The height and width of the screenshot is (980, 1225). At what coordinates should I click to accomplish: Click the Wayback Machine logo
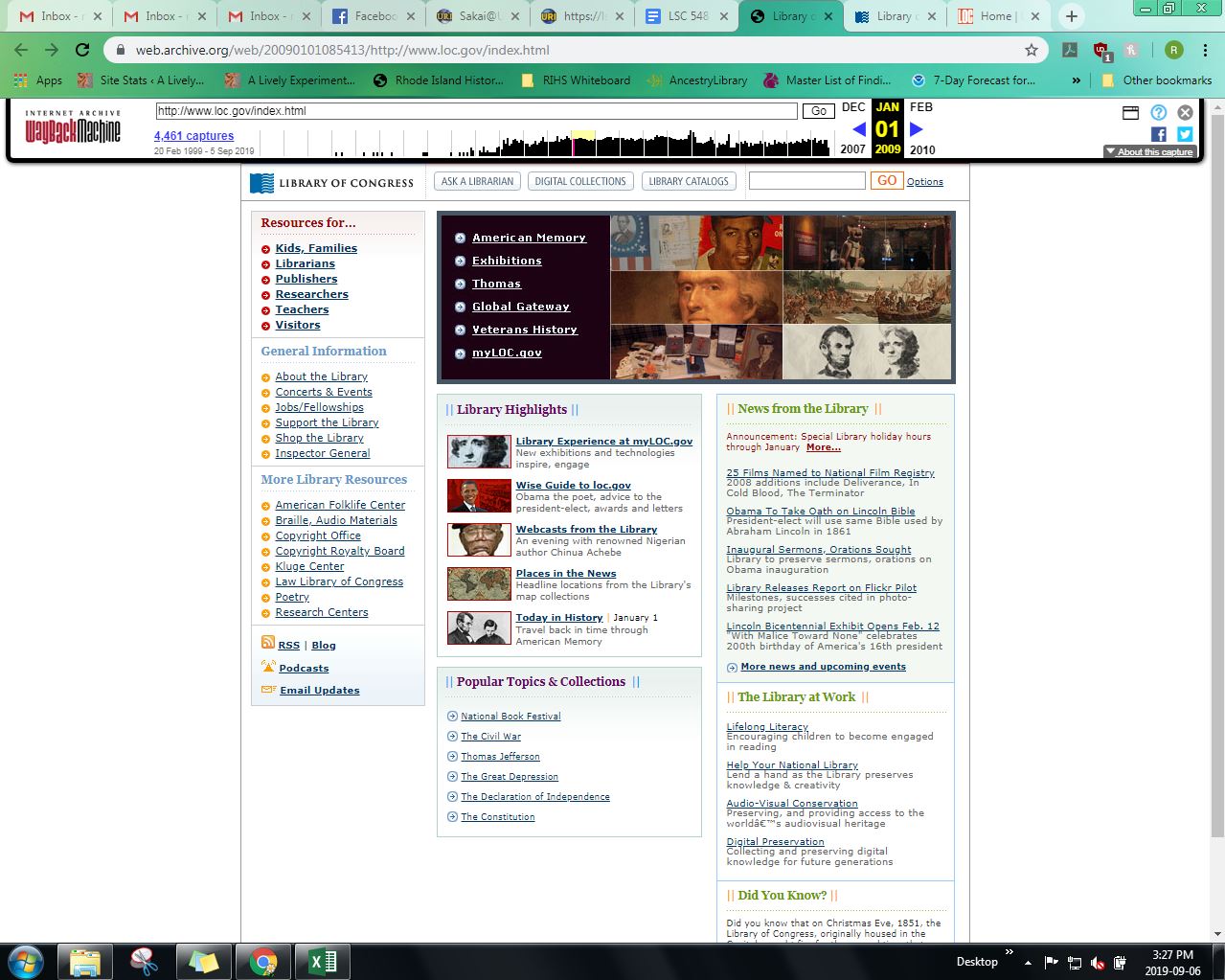click(x=73, y=127)
